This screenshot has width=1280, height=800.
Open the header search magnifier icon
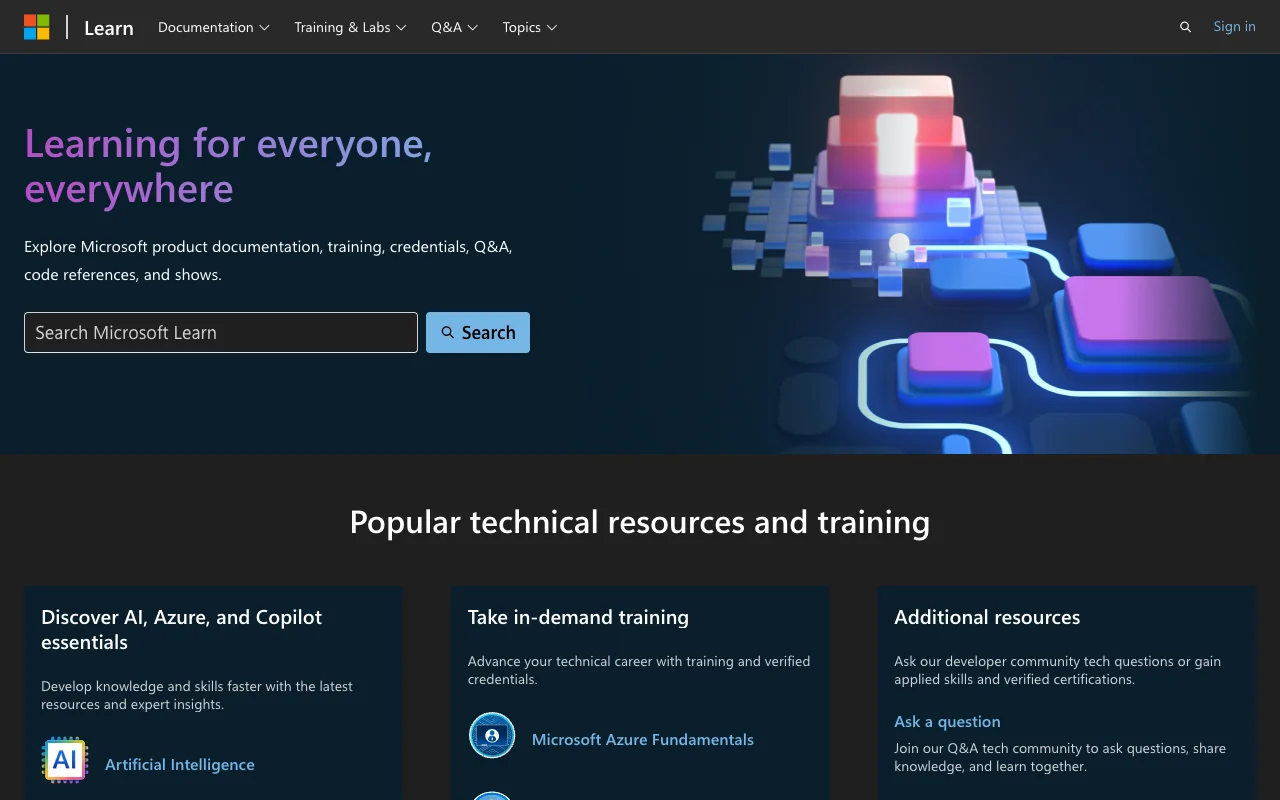1185,27
